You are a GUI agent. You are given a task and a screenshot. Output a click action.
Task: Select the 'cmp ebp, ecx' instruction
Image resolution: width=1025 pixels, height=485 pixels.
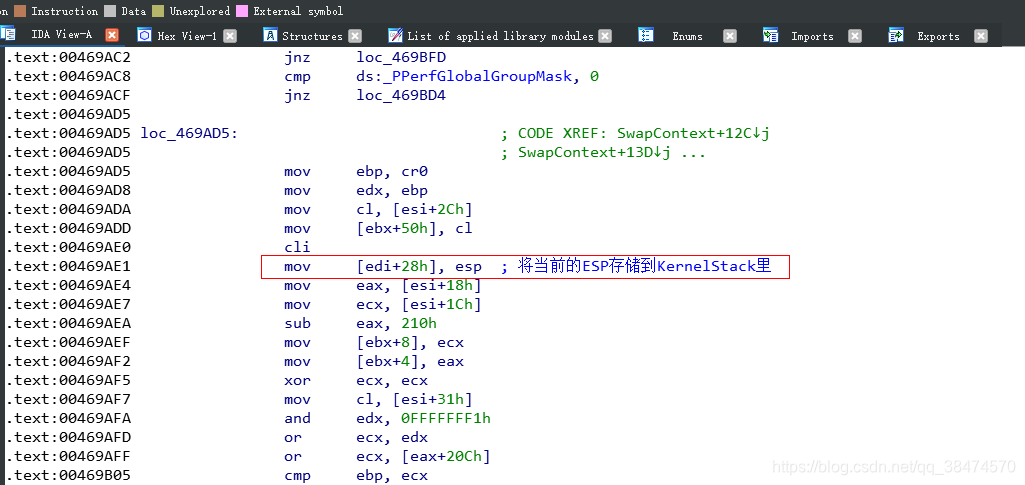[356, 475]
